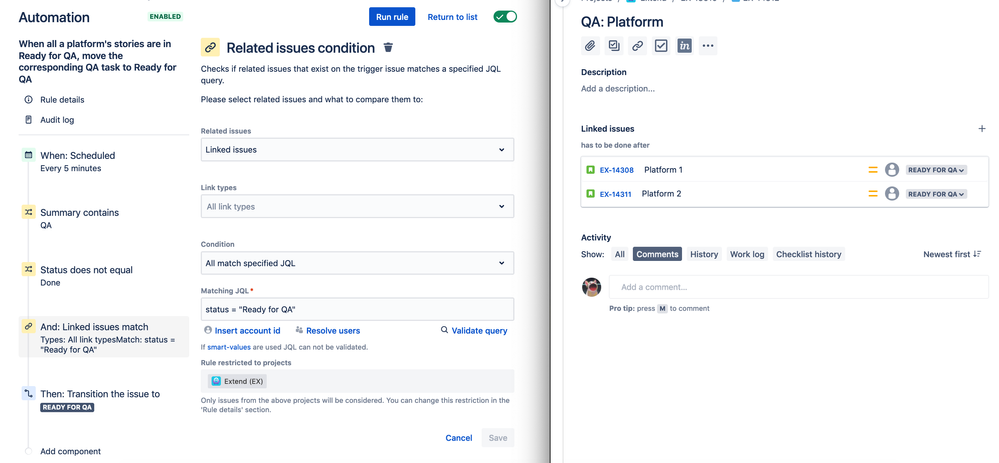Click the attachment paperclip icon
The height and width of the screenshot is (463, 999).
590,46
